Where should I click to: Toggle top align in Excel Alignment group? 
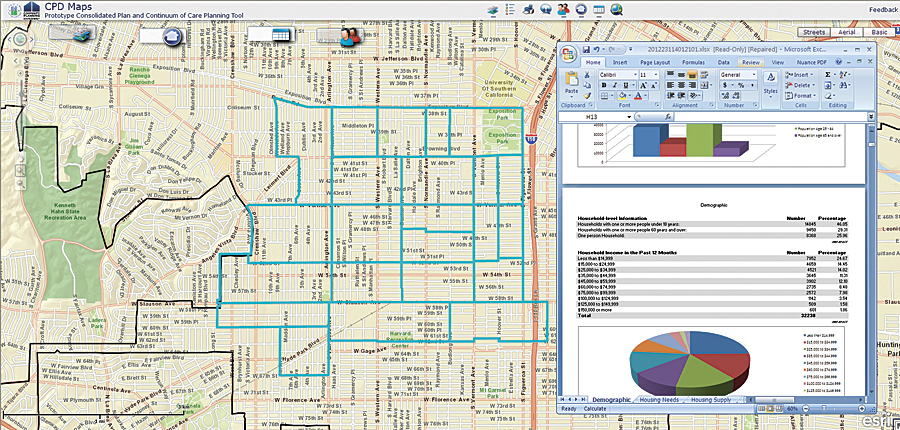[670, 75]
